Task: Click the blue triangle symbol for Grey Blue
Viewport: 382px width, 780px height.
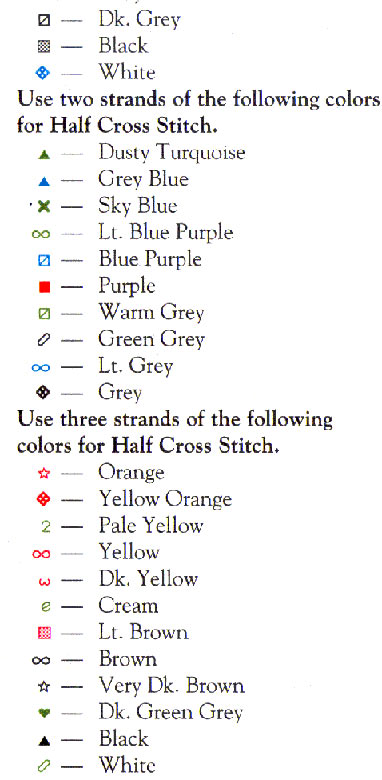Action: click(x=44, y=182)
